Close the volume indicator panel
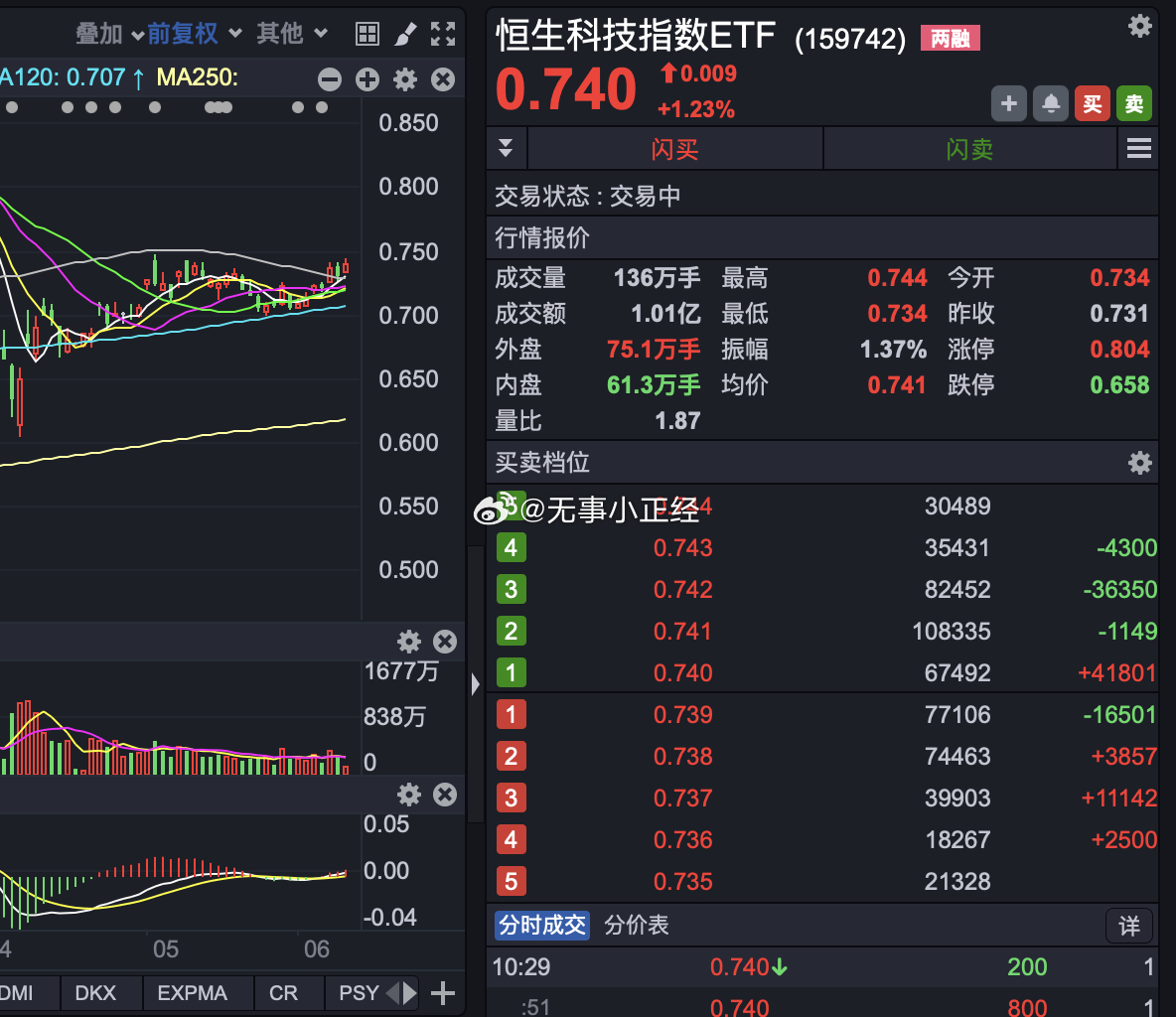The image size is (1176, 1017). click(445, 642)
